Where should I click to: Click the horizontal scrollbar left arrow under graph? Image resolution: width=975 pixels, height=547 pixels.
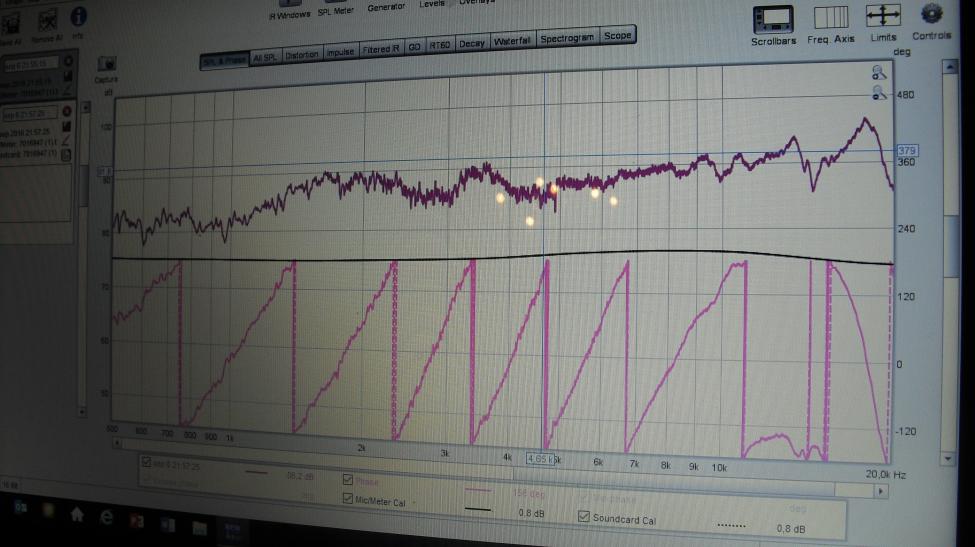pyautogui.click(x=116, y=443)
